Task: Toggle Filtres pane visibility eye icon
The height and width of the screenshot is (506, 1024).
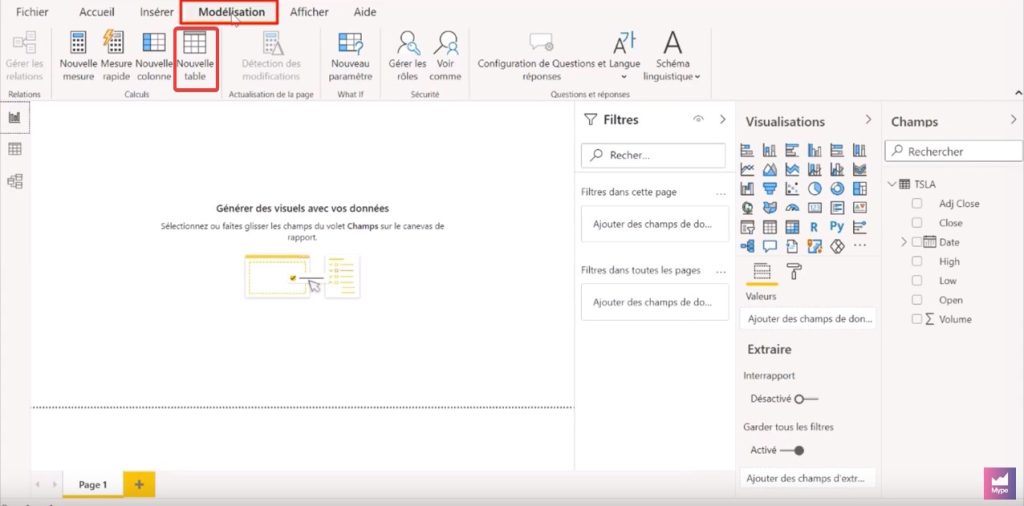Action: [699, 119]
